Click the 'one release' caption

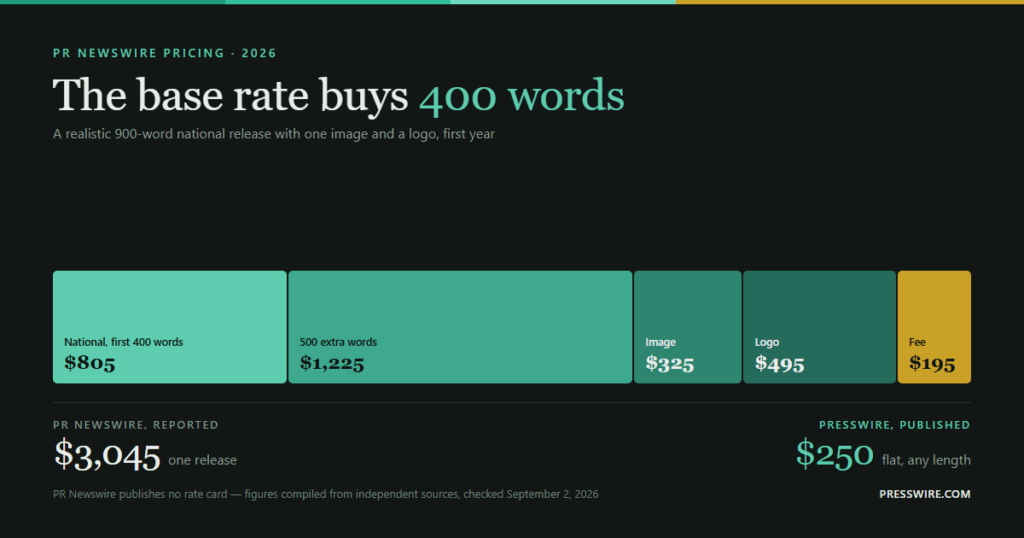(202, 460)
